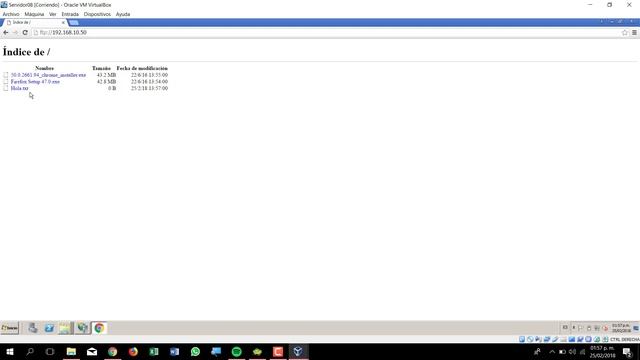
Task: Open the Dispositivos menu in VirtualBox
Action: (x=97, y=14)
